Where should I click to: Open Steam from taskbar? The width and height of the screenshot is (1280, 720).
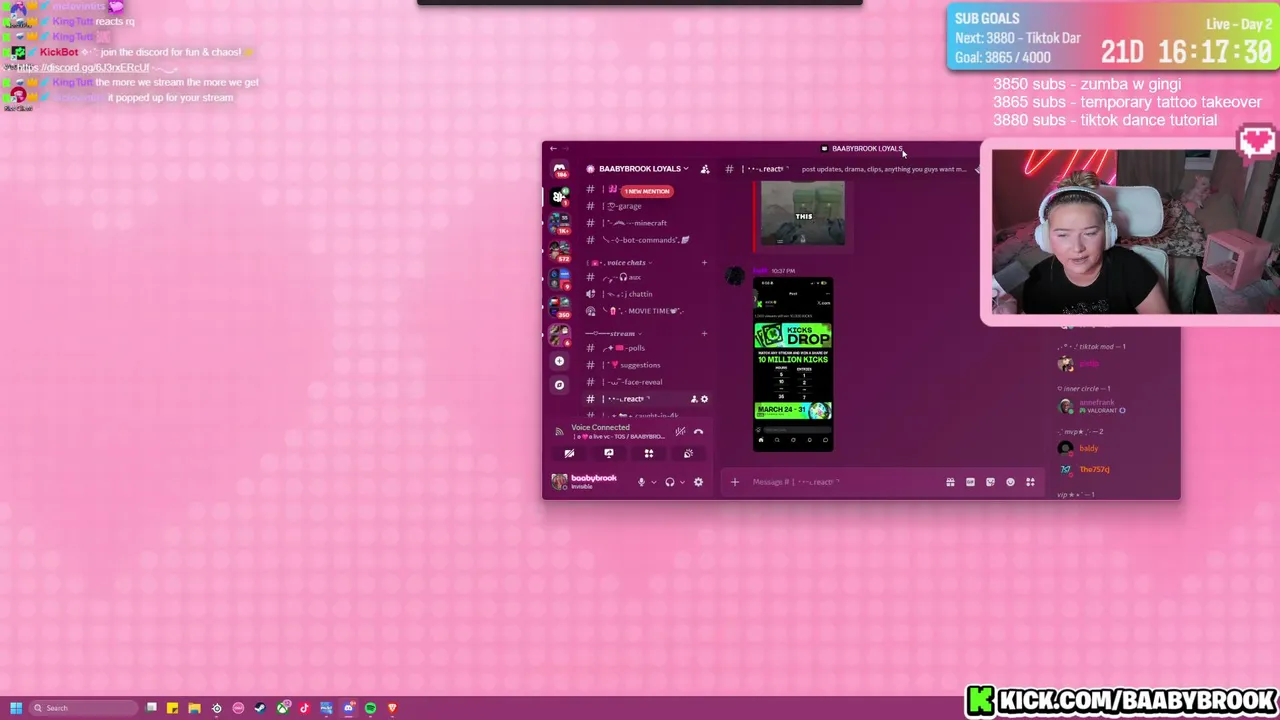pos(260,708)
